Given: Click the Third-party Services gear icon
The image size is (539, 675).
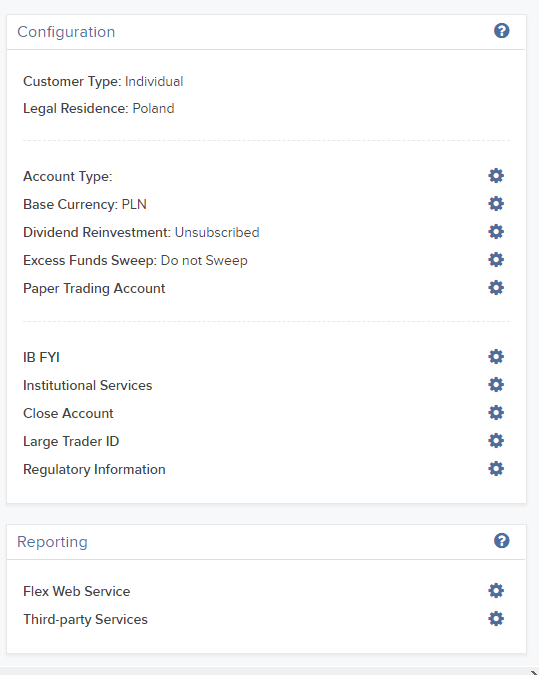Looking at the screenshot, I should pyautogui.click(x=496, y=619).
